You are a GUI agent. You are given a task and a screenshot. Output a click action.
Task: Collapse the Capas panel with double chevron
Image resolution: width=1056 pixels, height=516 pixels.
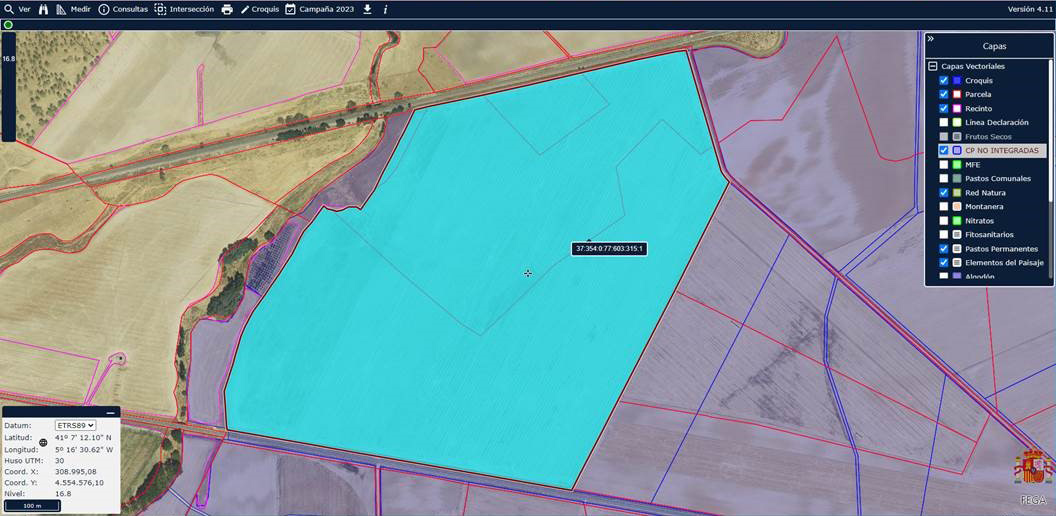[930, 39]
